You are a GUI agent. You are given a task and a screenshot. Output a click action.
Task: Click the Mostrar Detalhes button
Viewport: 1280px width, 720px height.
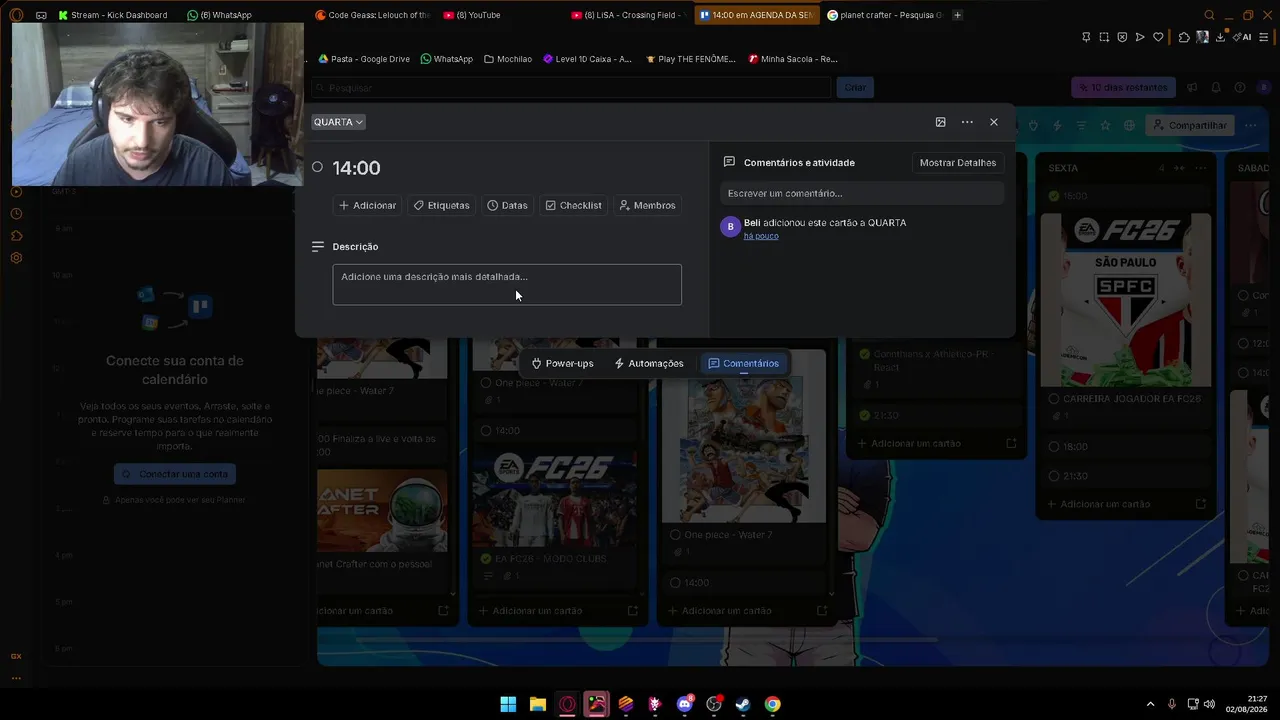point(958,162)
